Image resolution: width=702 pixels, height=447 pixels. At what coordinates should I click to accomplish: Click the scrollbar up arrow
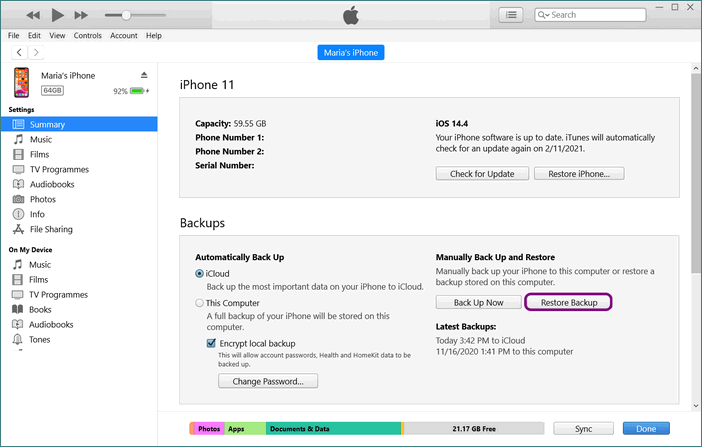point(696,69)
